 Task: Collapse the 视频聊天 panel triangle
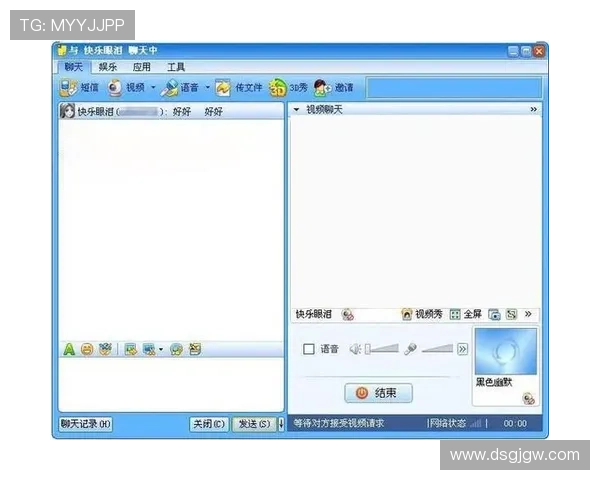(296, 109)
